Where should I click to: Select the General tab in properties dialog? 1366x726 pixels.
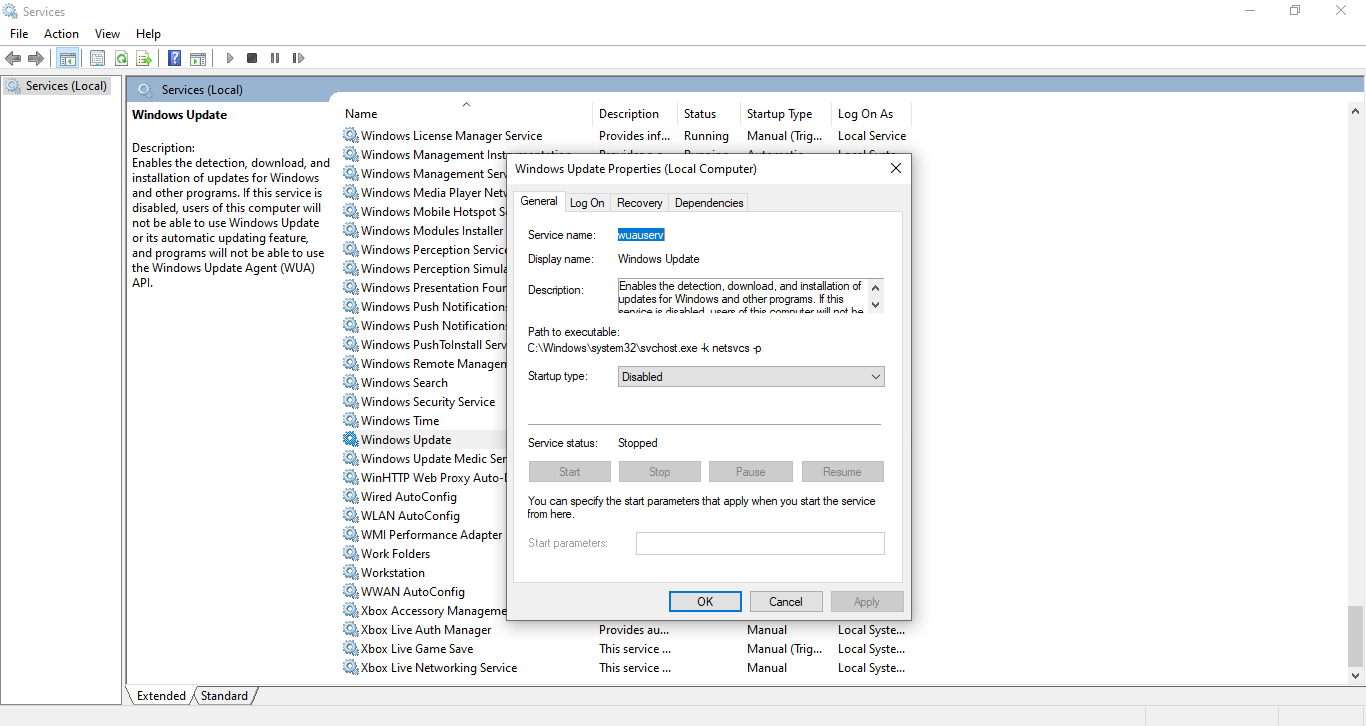coord(539,201)
